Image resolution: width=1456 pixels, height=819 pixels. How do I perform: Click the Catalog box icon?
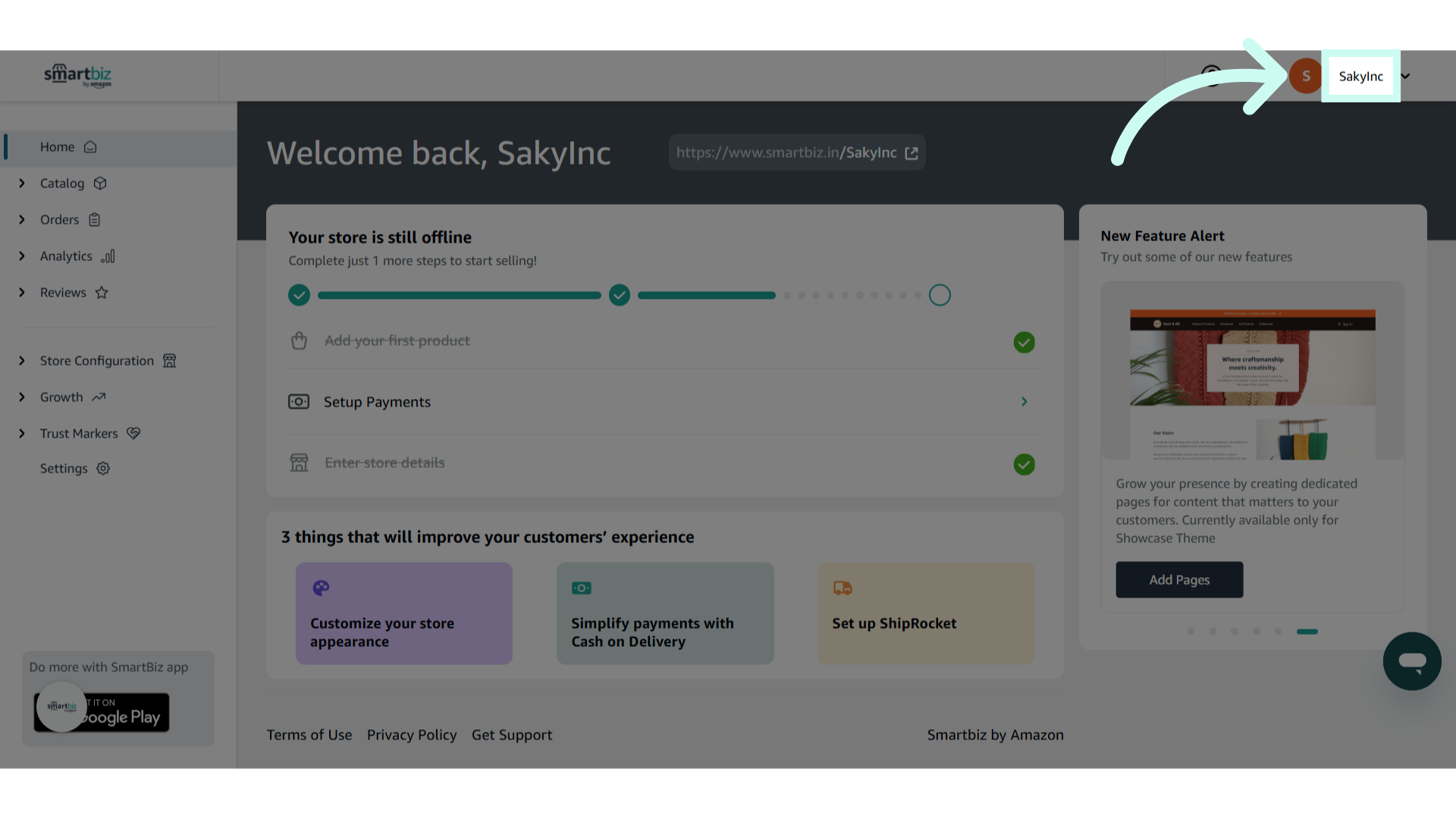click(100, 184)
